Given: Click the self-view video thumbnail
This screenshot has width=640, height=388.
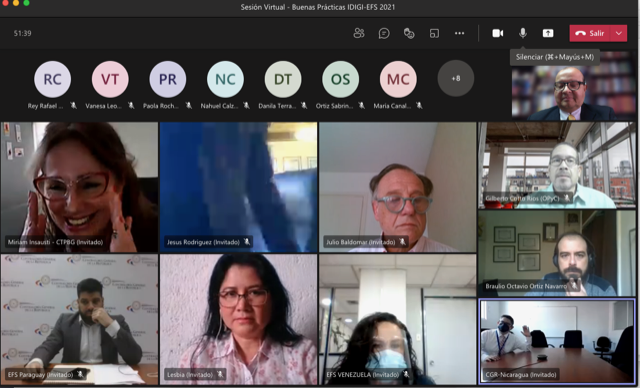Looking at the screenshot, I should tap(573, 86).
